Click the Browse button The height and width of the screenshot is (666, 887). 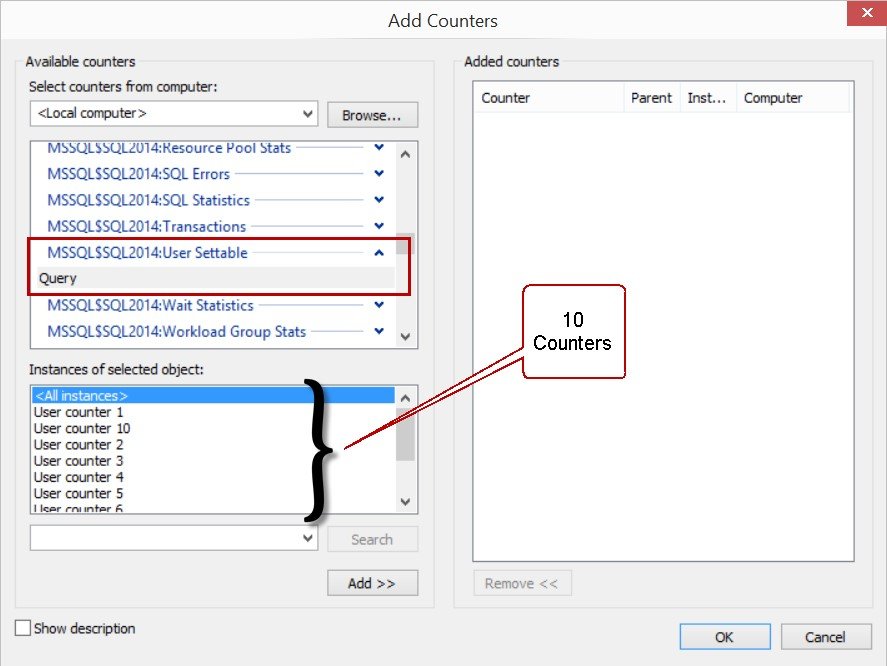pos(372,115)
